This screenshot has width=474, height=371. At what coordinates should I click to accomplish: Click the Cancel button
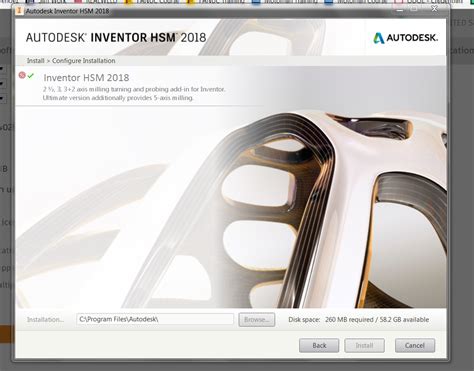[415, 346]
